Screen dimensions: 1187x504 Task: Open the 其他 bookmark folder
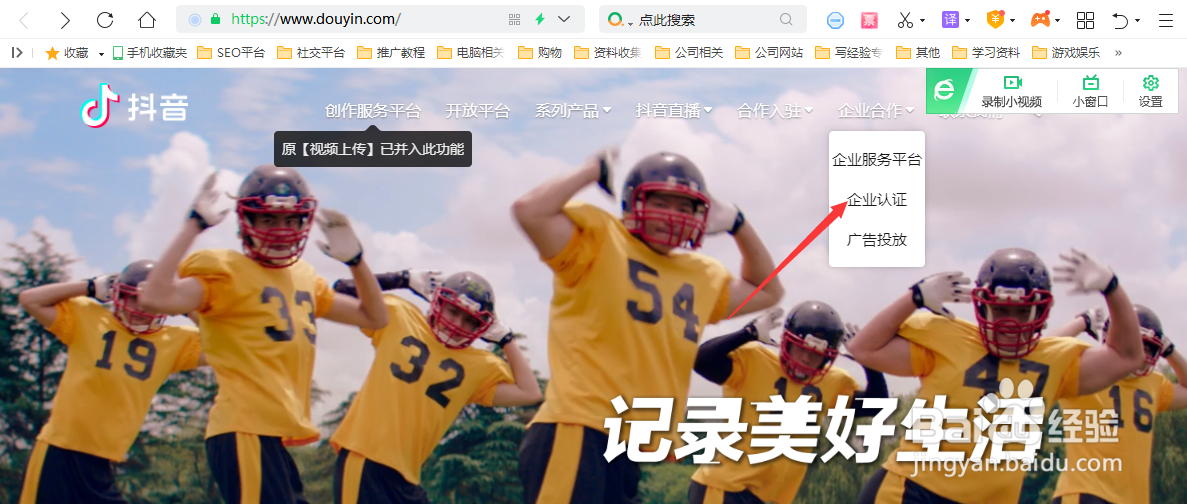pos(918,52)
